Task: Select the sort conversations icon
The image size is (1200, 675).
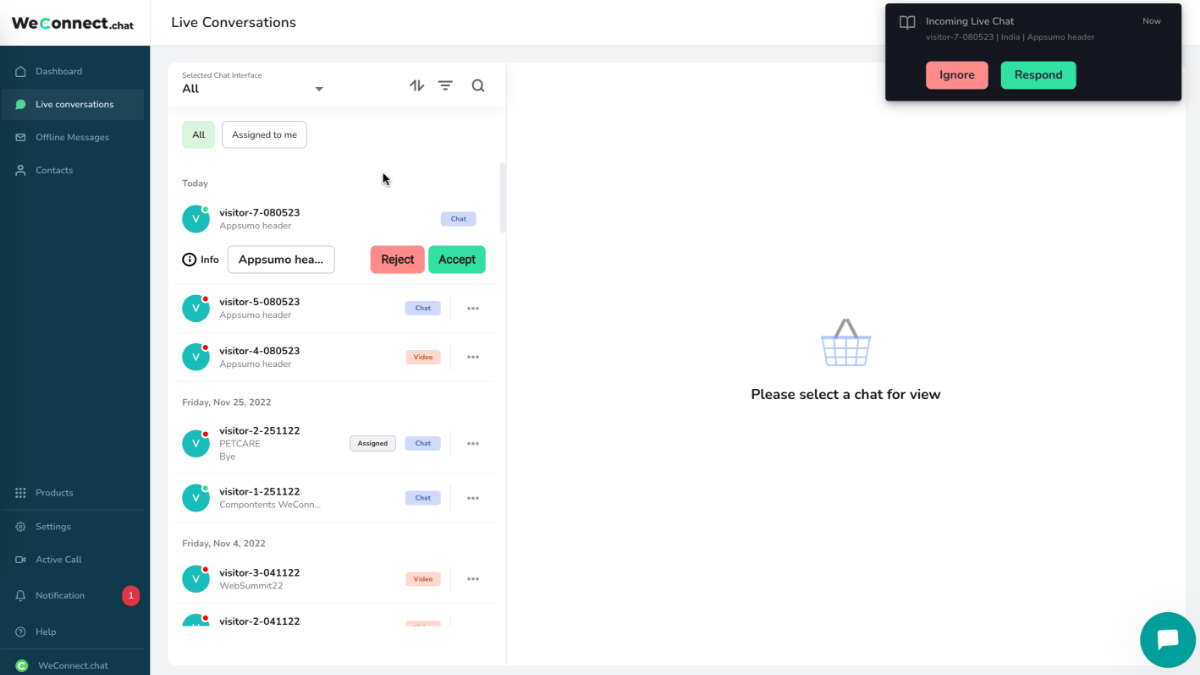Action: 416,85
